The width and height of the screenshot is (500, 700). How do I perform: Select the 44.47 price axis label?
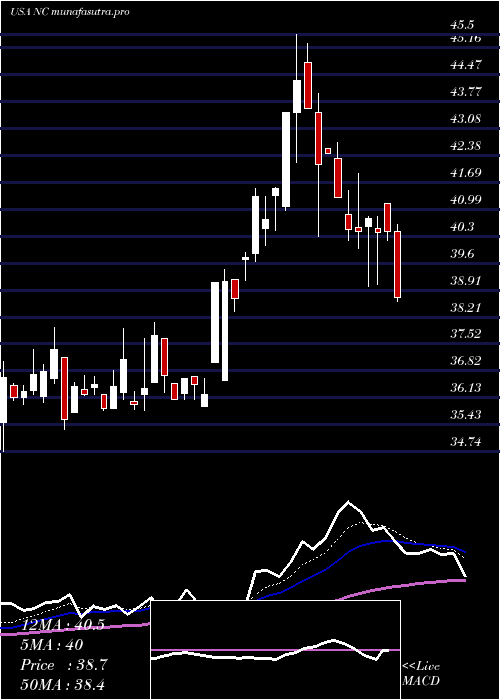[x=466, y=65]
